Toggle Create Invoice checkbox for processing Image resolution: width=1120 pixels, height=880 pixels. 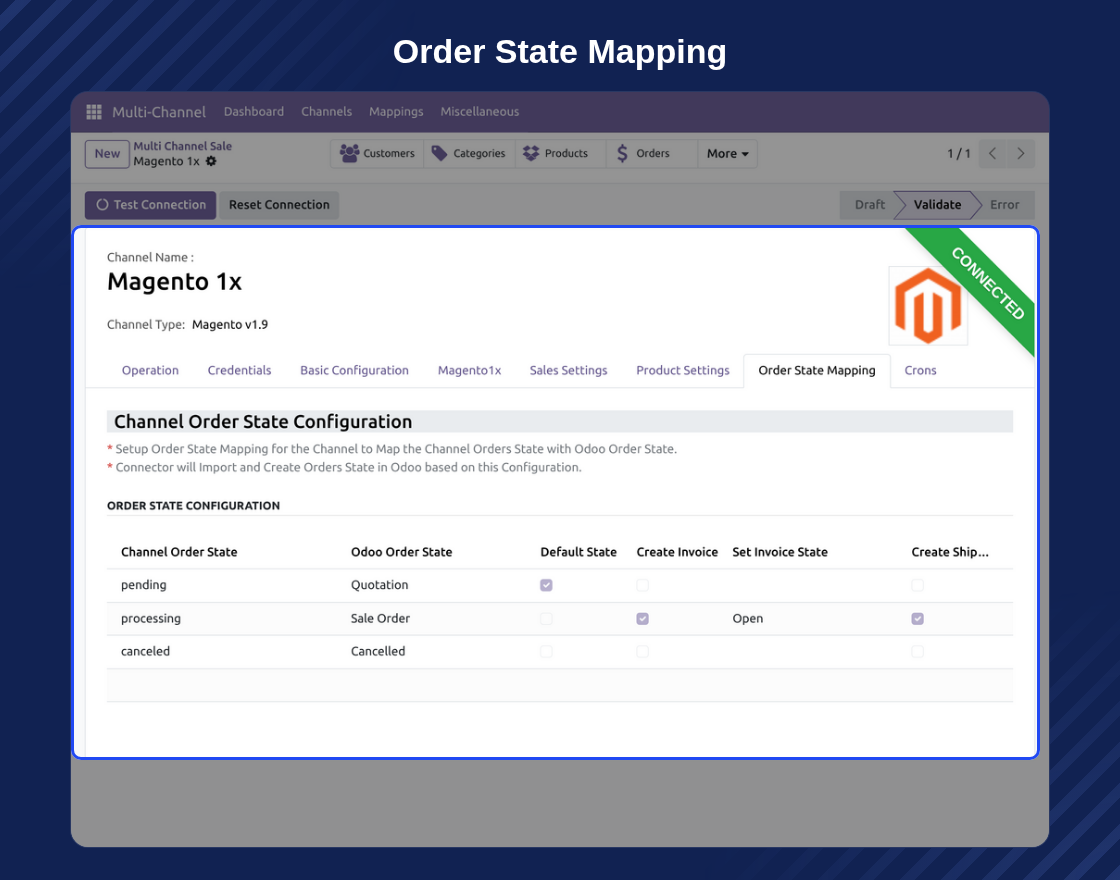pos(643,619)
